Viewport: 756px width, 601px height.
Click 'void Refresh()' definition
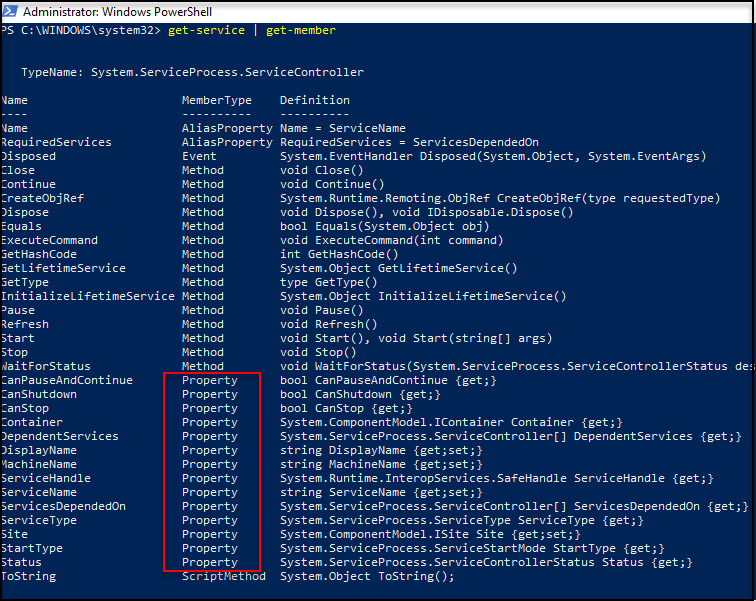329,324
